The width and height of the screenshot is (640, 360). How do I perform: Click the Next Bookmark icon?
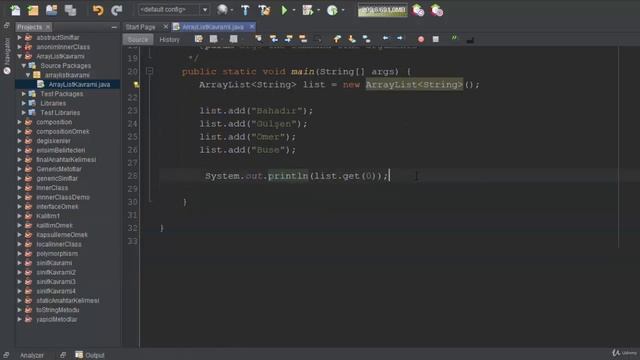click(x=352, y=39)
